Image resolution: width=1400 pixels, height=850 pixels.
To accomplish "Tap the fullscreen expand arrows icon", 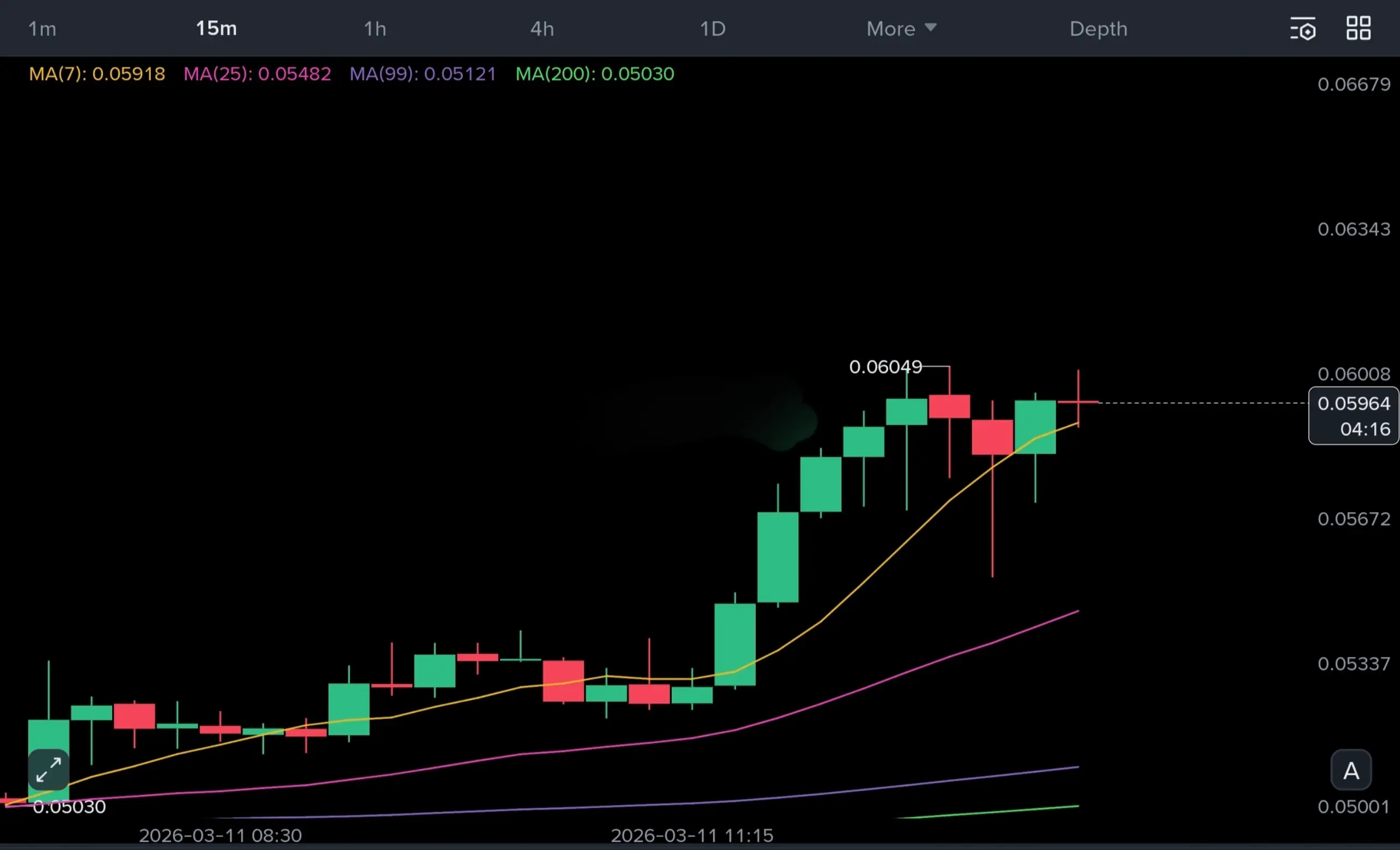I will [49, 770].
